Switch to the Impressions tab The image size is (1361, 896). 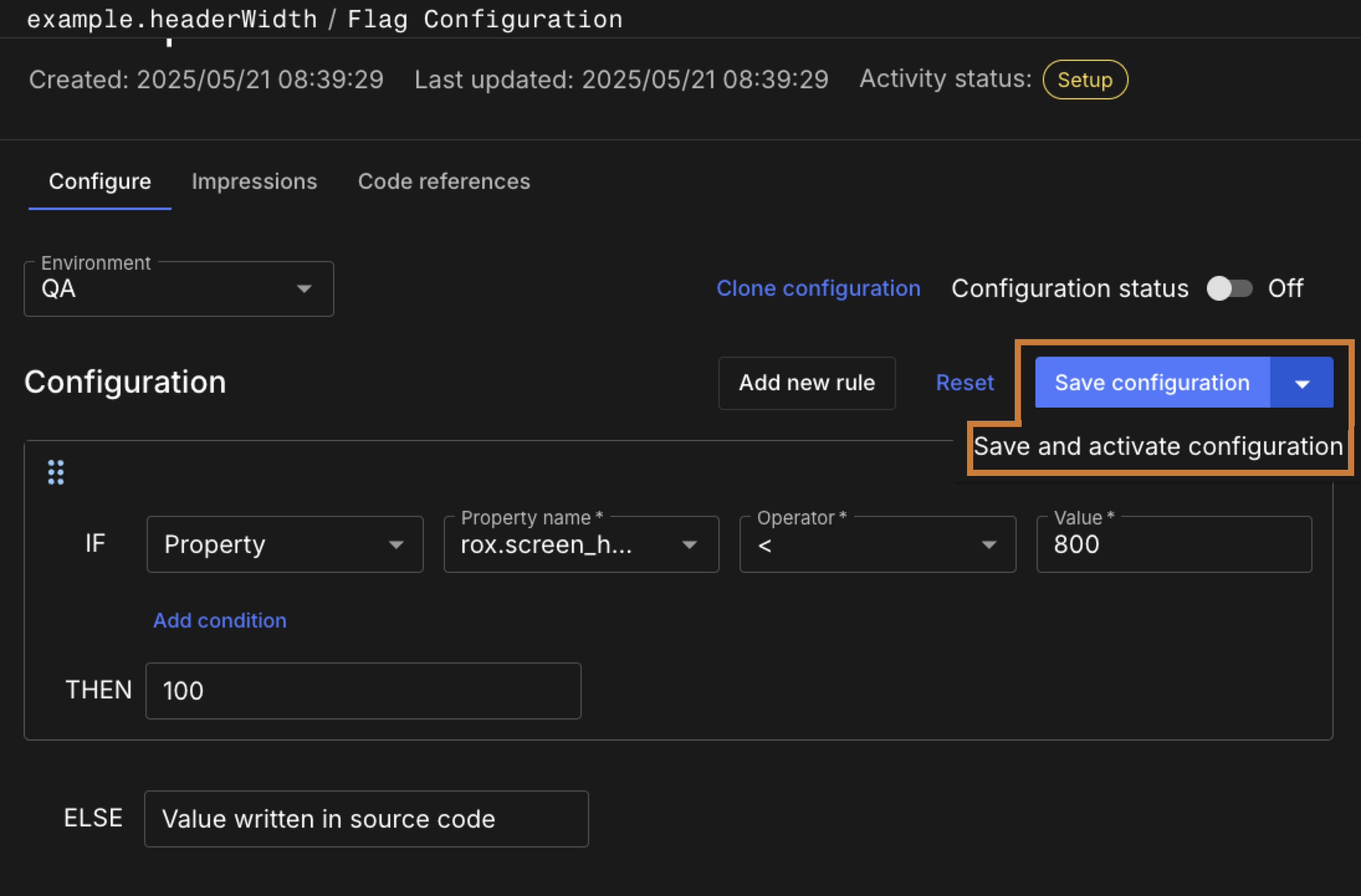coord(254,181)
